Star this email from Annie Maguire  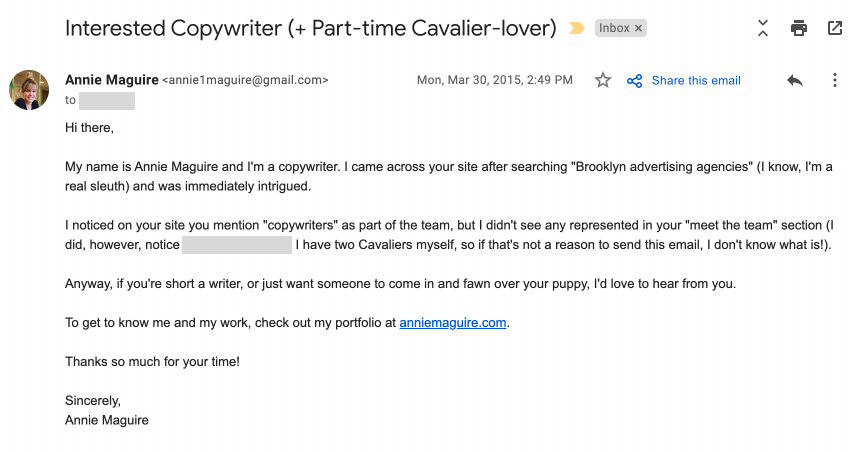coord(602,80)
